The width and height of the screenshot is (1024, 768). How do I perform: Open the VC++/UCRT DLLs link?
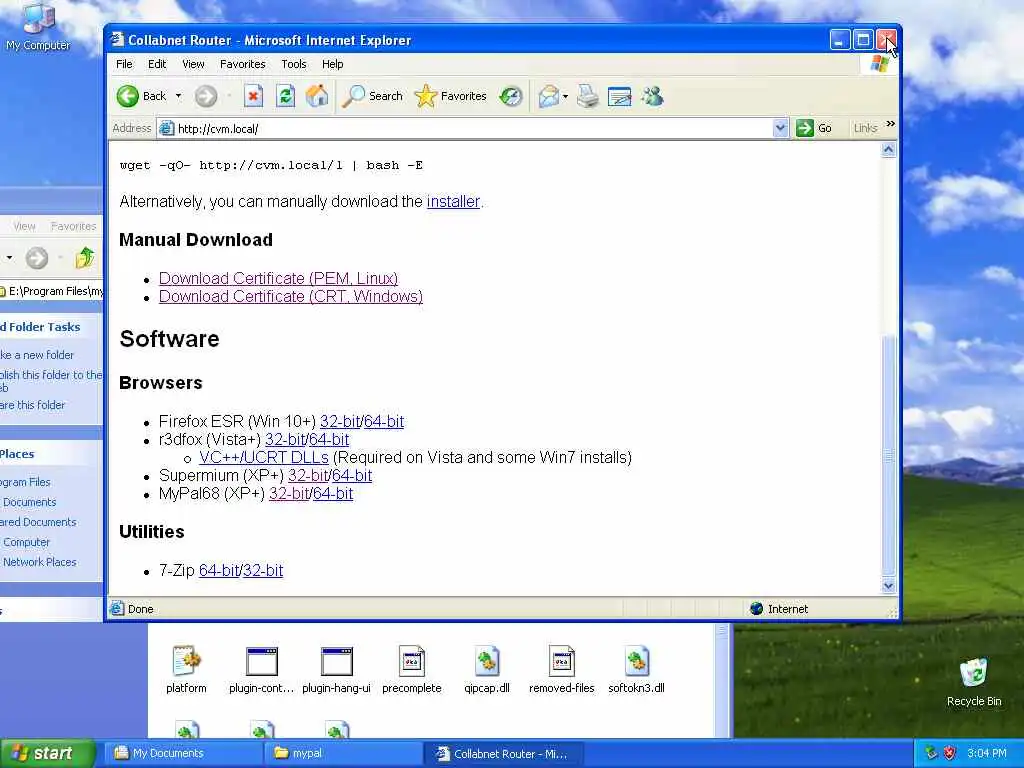pyautogui.click(x=264, y=458)
